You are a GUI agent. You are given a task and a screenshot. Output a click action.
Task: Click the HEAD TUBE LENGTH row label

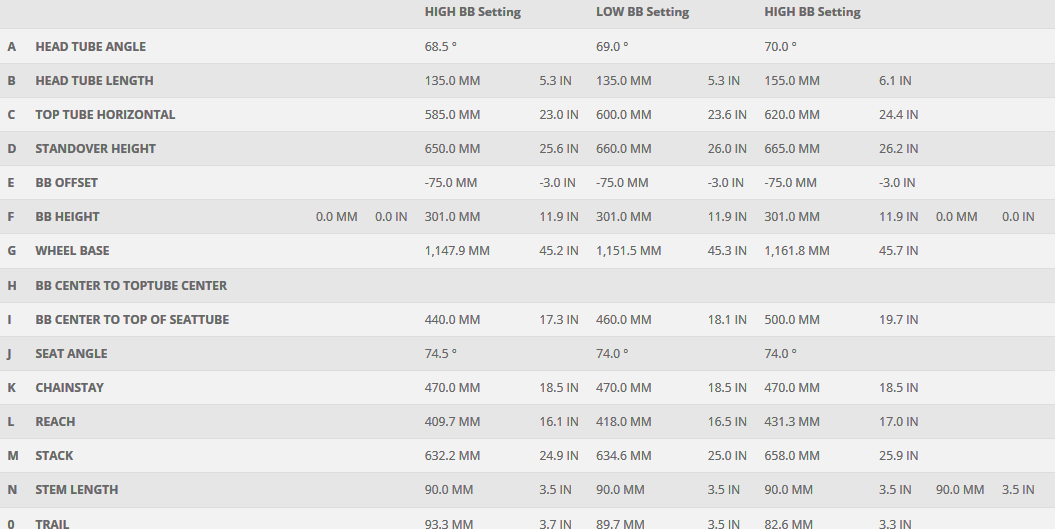click(x=94, y=81)
